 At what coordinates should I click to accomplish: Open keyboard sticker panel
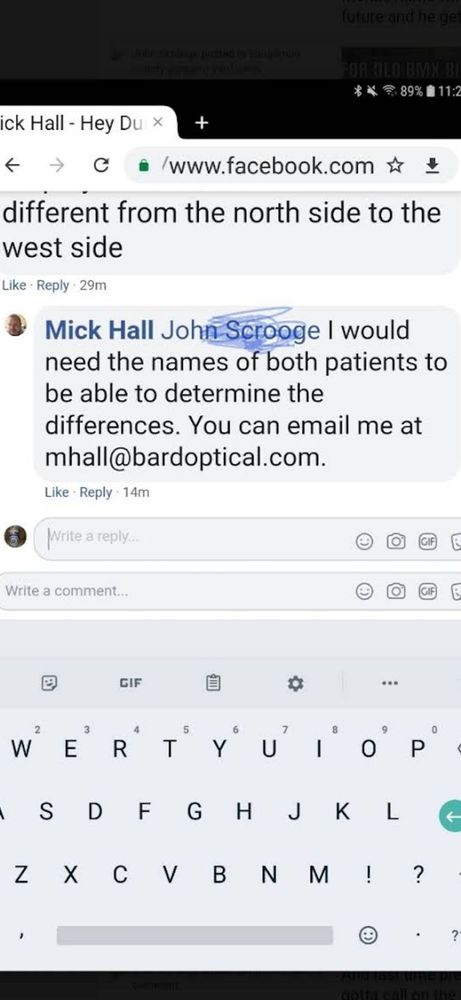pyautogui.click(x=50, y=684)
